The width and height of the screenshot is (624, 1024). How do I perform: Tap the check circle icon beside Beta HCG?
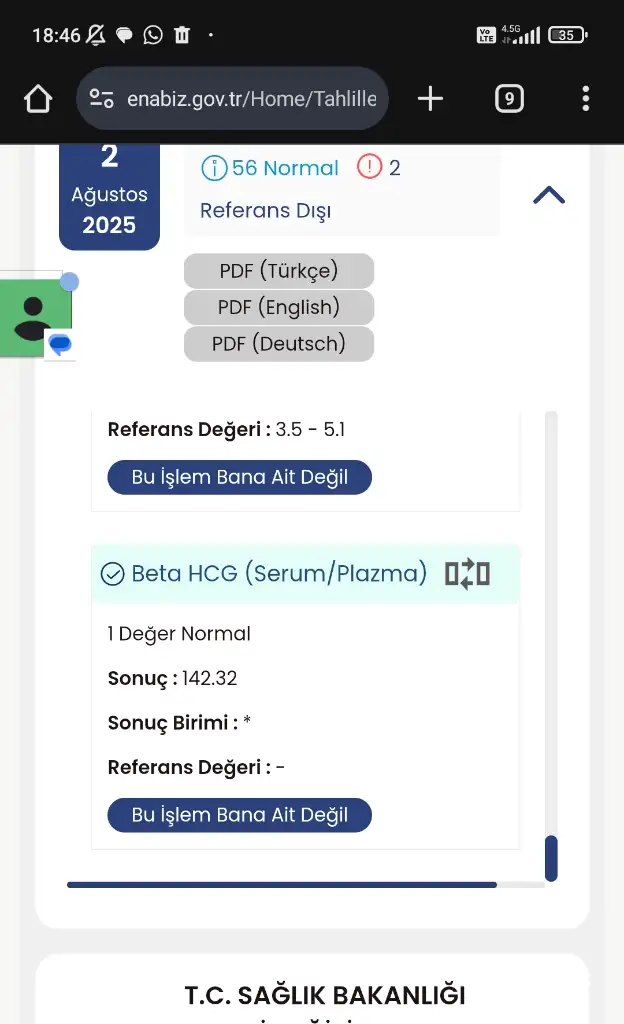(x=113, y=574)
